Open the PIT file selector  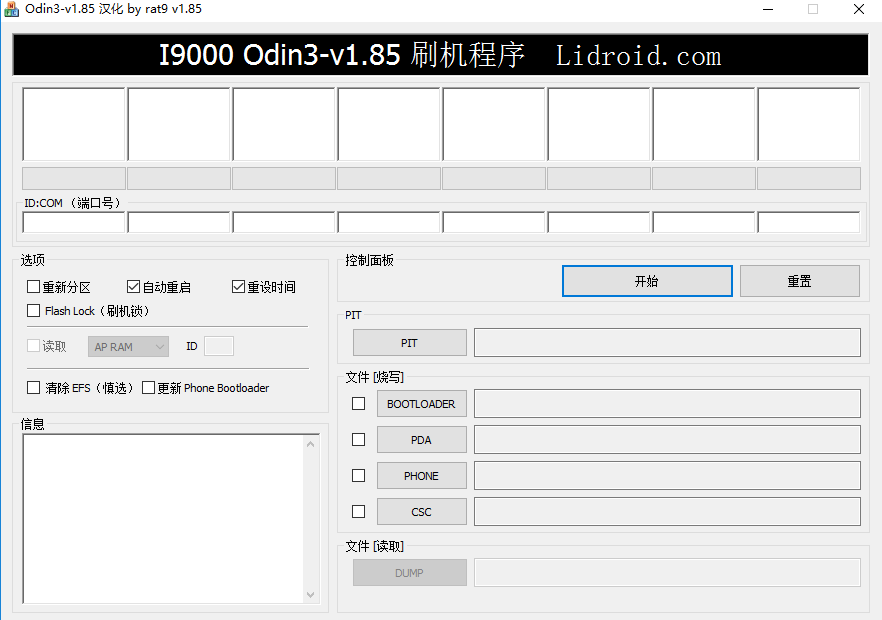tap(409, 342)
